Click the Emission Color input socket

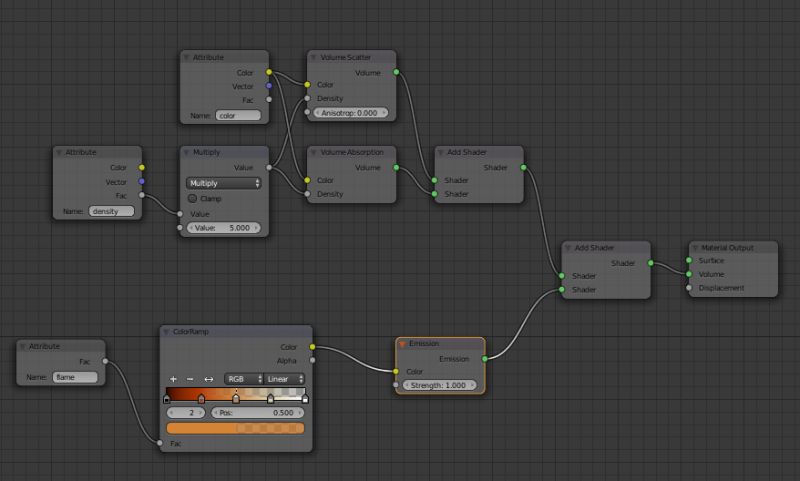tap(396, 371)
